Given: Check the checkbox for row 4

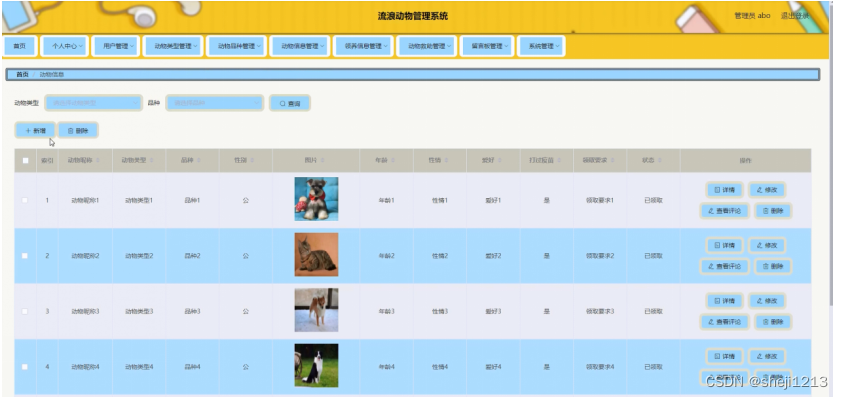Looking at the screenshot, I should (25, 367).
